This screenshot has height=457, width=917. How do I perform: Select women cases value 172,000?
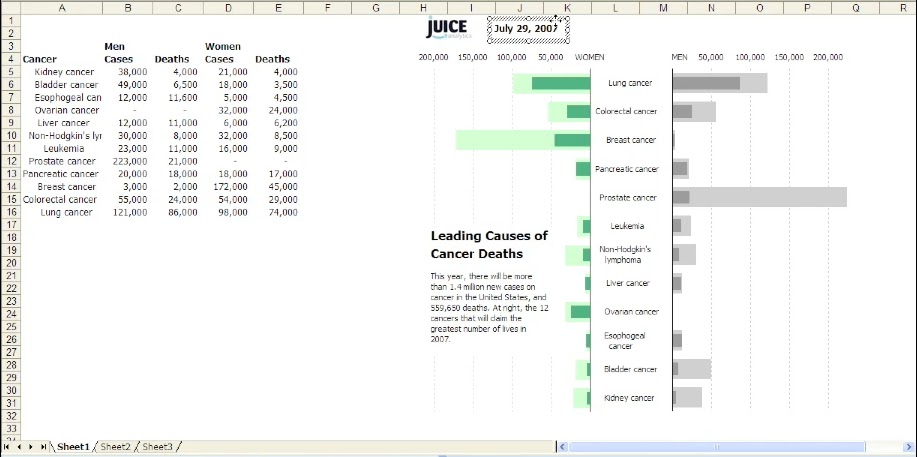230,187
